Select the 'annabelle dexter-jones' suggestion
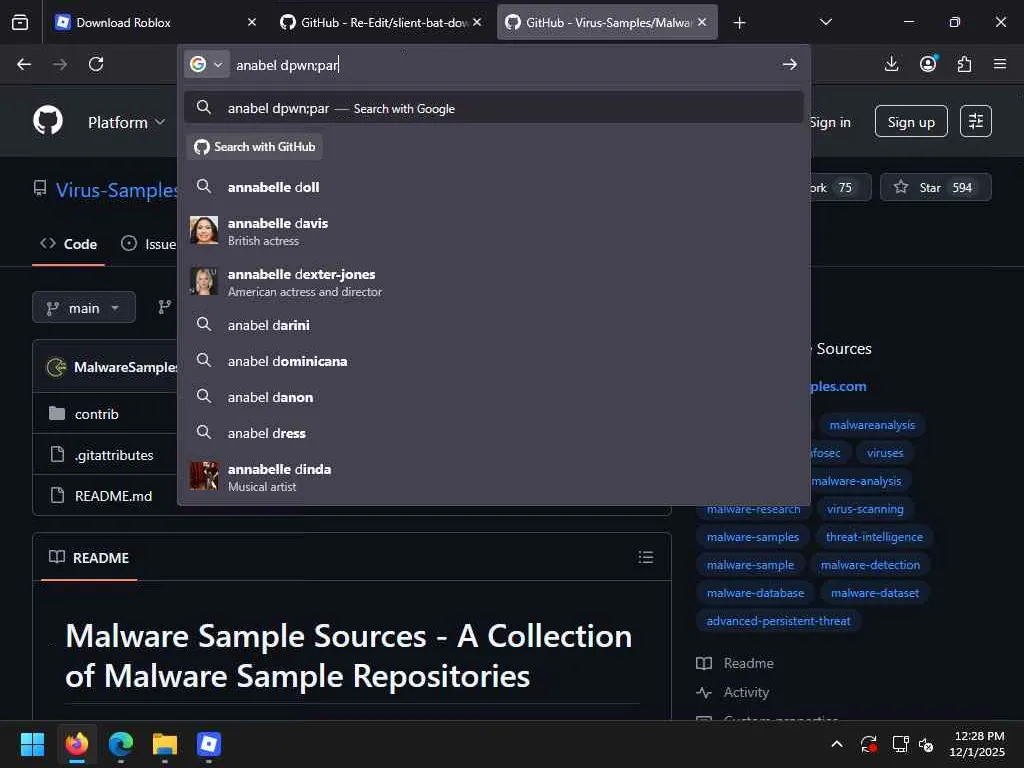This screenshot has width=1024, height=768. pos(494,282)
